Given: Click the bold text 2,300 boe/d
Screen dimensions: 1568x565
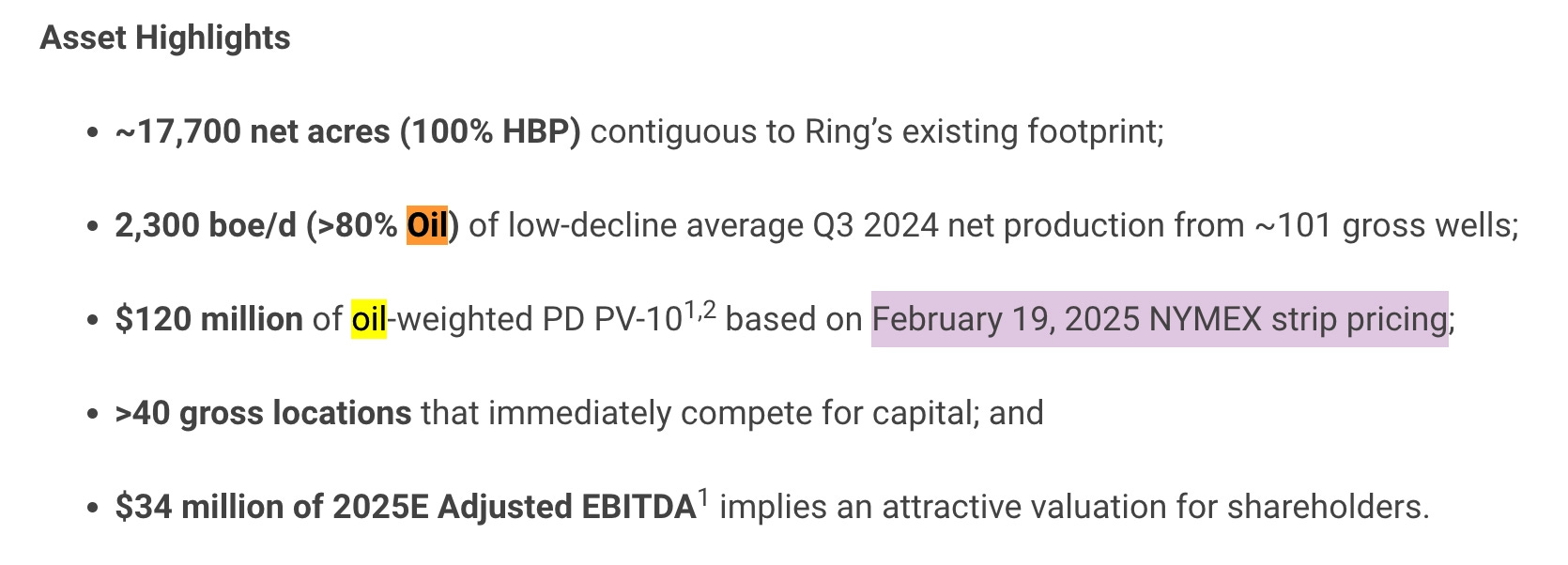Looking at the screenshot, I should coord(206,225).
